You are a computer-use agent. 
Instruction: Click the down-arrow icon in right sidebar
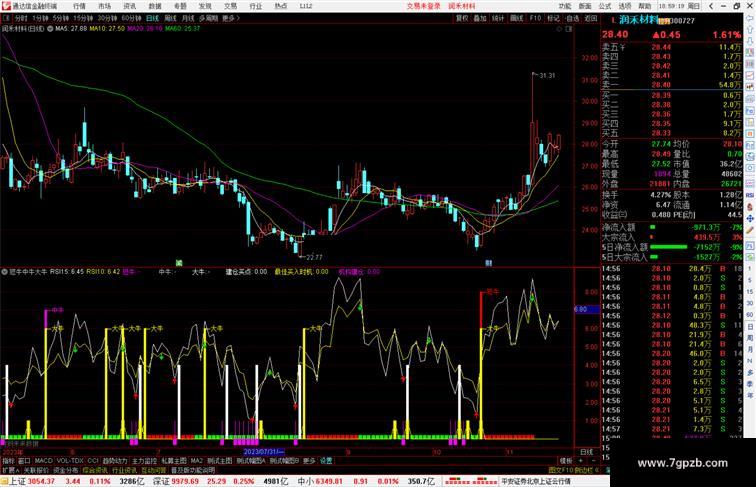(x=750, y=41)
